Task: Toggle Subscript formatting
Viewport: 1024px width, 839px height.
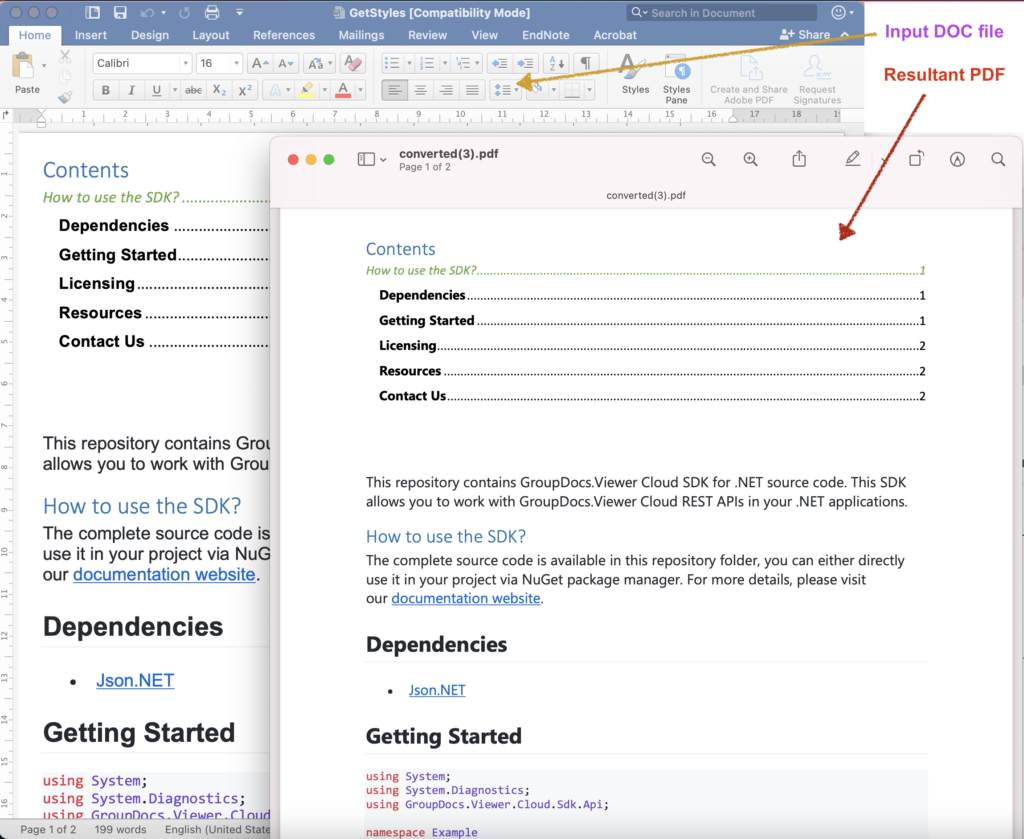Action: tap(219, 90)
